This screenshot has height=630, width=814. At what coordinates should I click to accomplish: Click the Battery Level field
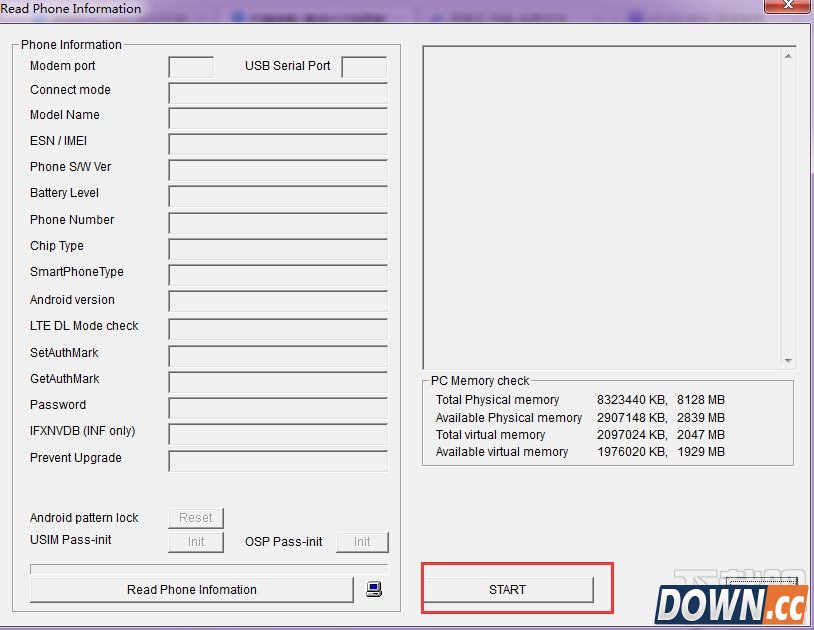click(x=278, y=196)
